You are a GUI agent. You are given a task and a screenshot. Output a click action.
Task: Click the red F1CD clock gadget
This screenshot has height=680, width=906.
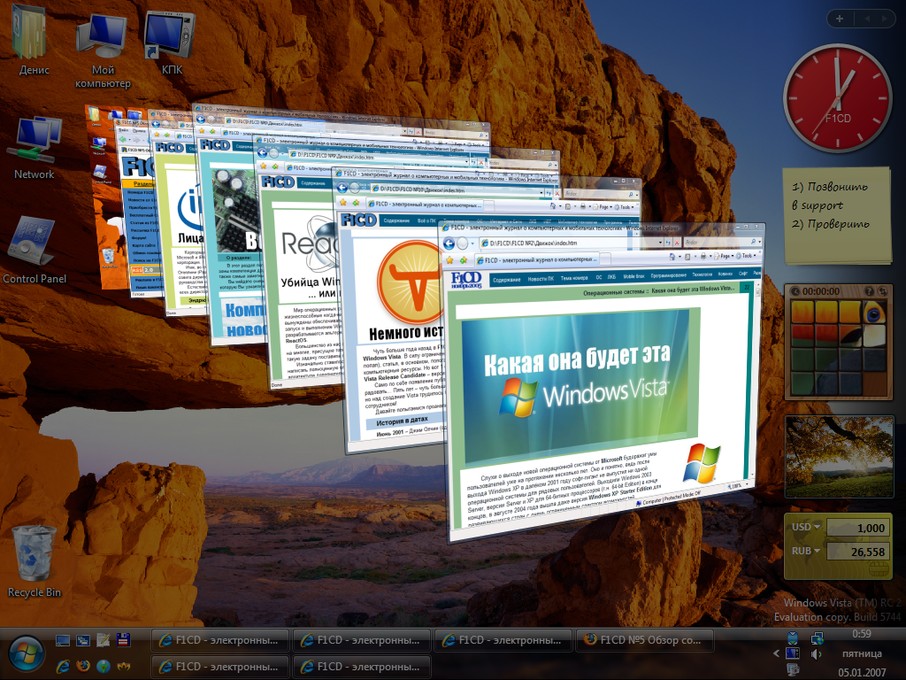point(837,98)
